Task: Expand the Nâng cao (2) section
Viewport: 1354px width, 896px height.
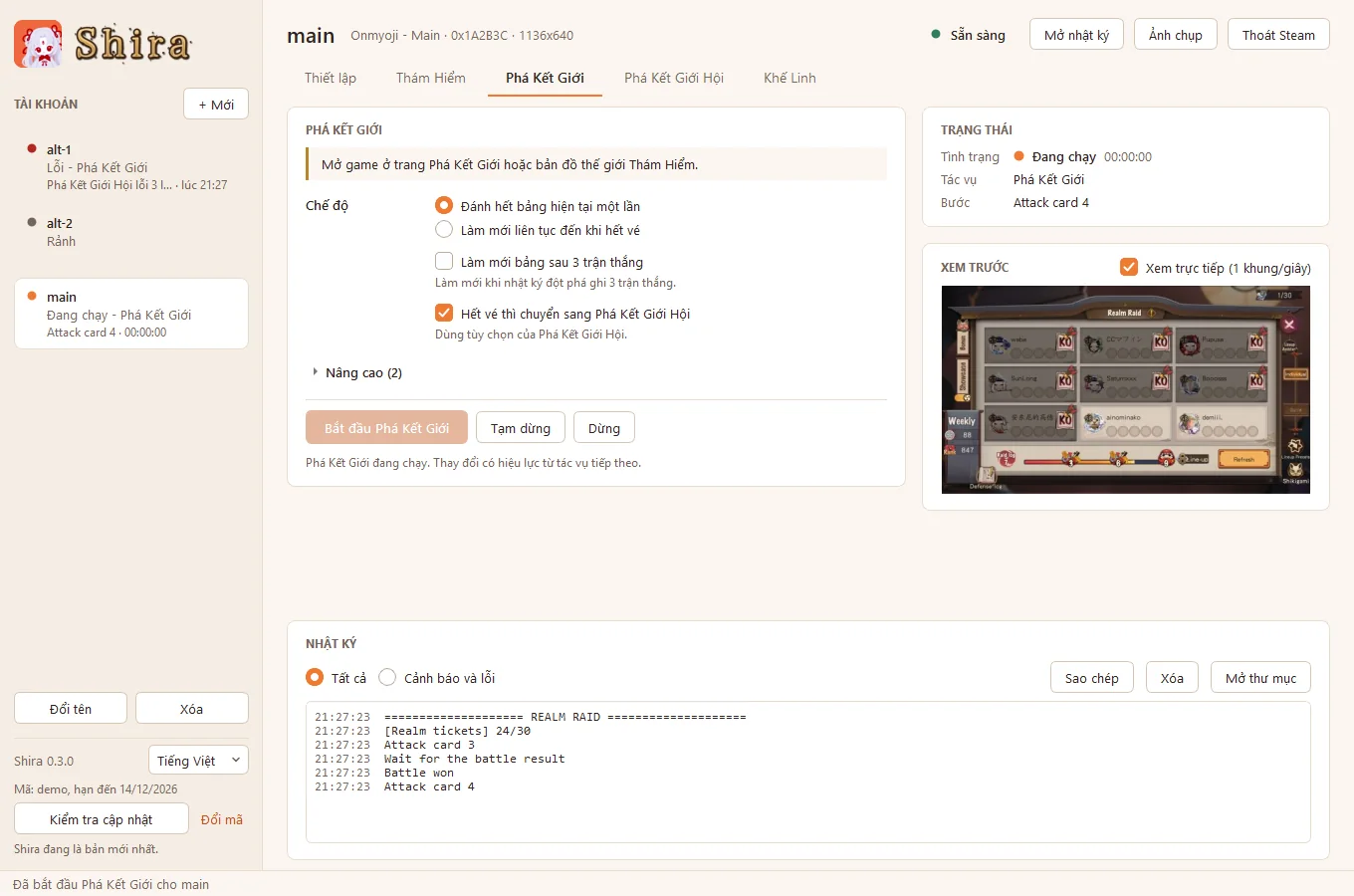Action: click(x=357, y=372)
